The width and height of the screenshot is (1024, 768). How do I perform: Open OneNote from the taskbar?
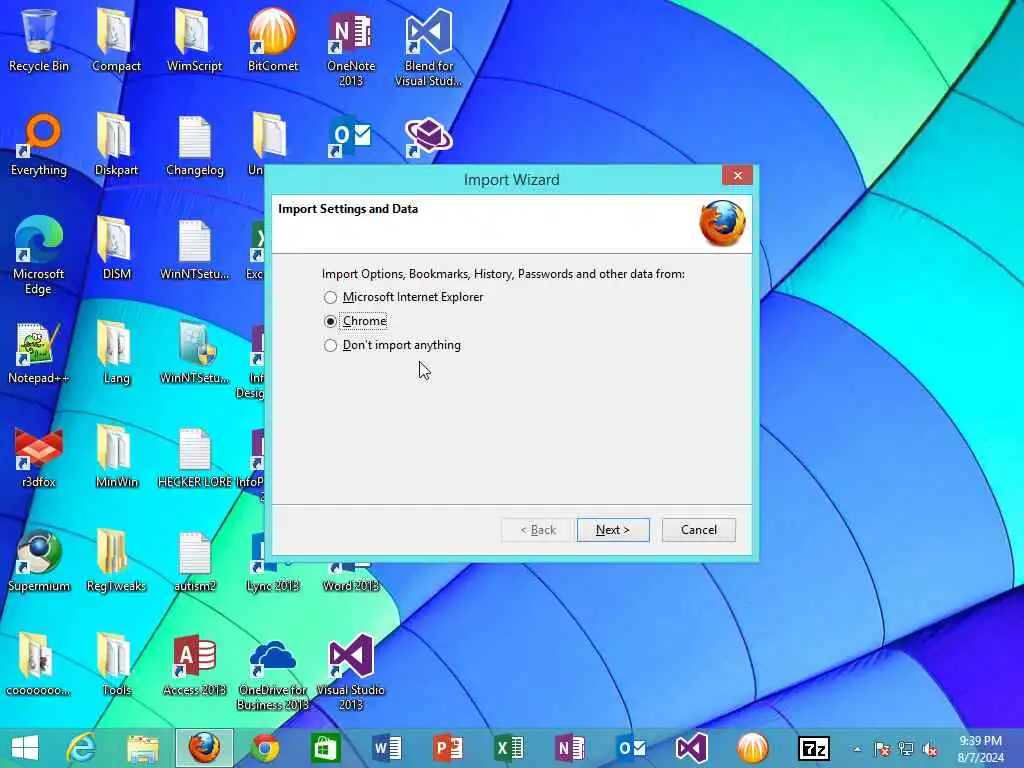(x=569, y=748)
